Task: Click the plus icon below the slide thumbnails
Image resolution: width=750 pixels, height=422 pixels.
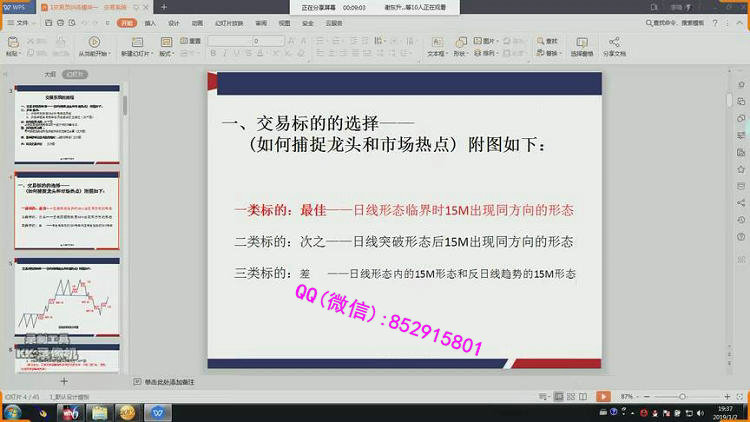Action: [x=64, y=381]
